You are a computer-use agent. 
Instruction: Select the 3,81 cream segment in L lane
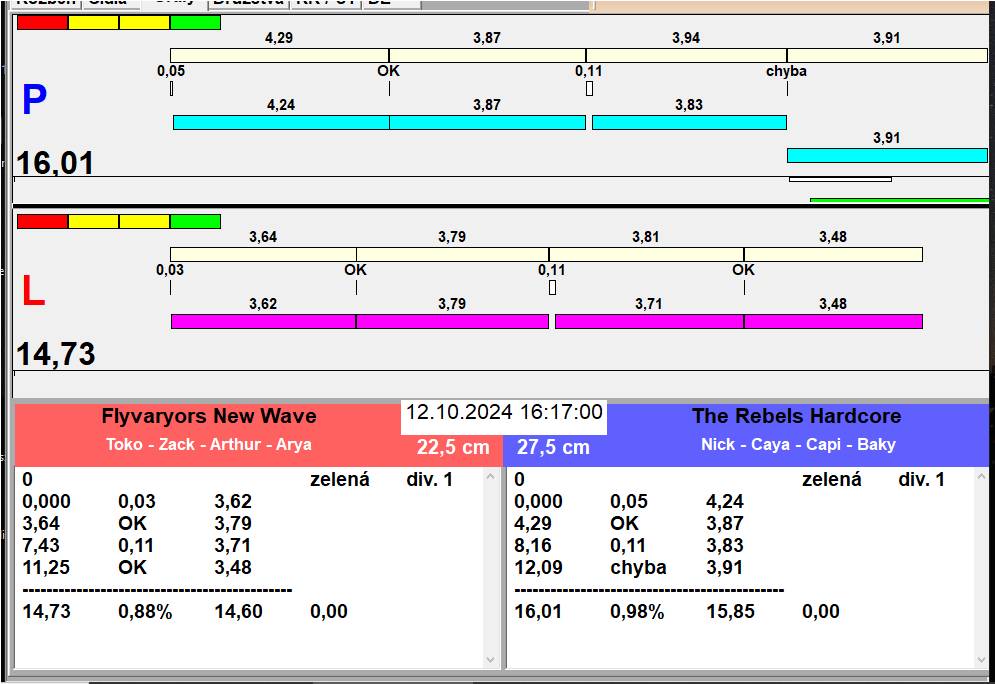(646, 254)
